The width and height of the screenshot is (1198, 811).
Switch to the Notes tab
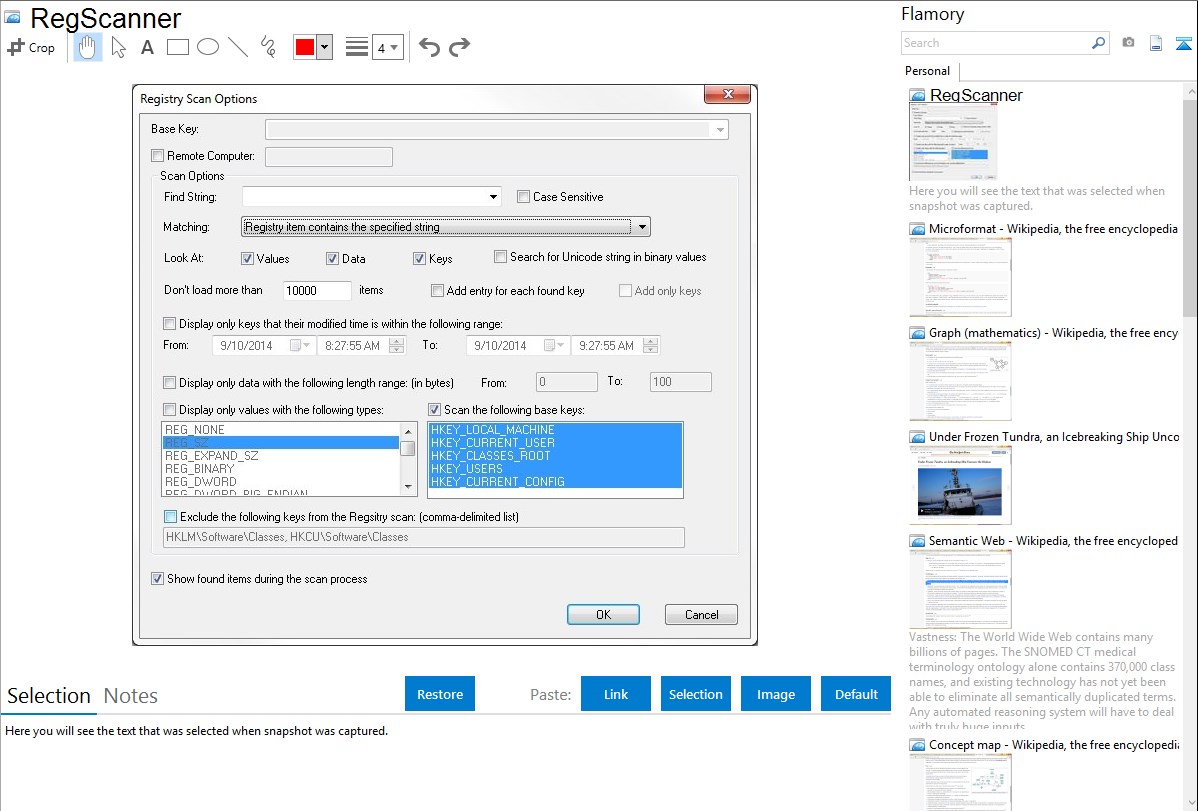[x=130, y=696]
